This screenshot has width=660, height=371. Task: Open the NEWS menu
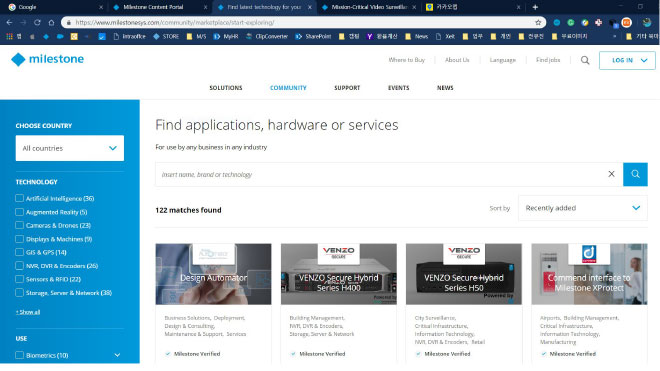(x=445, y=88)
